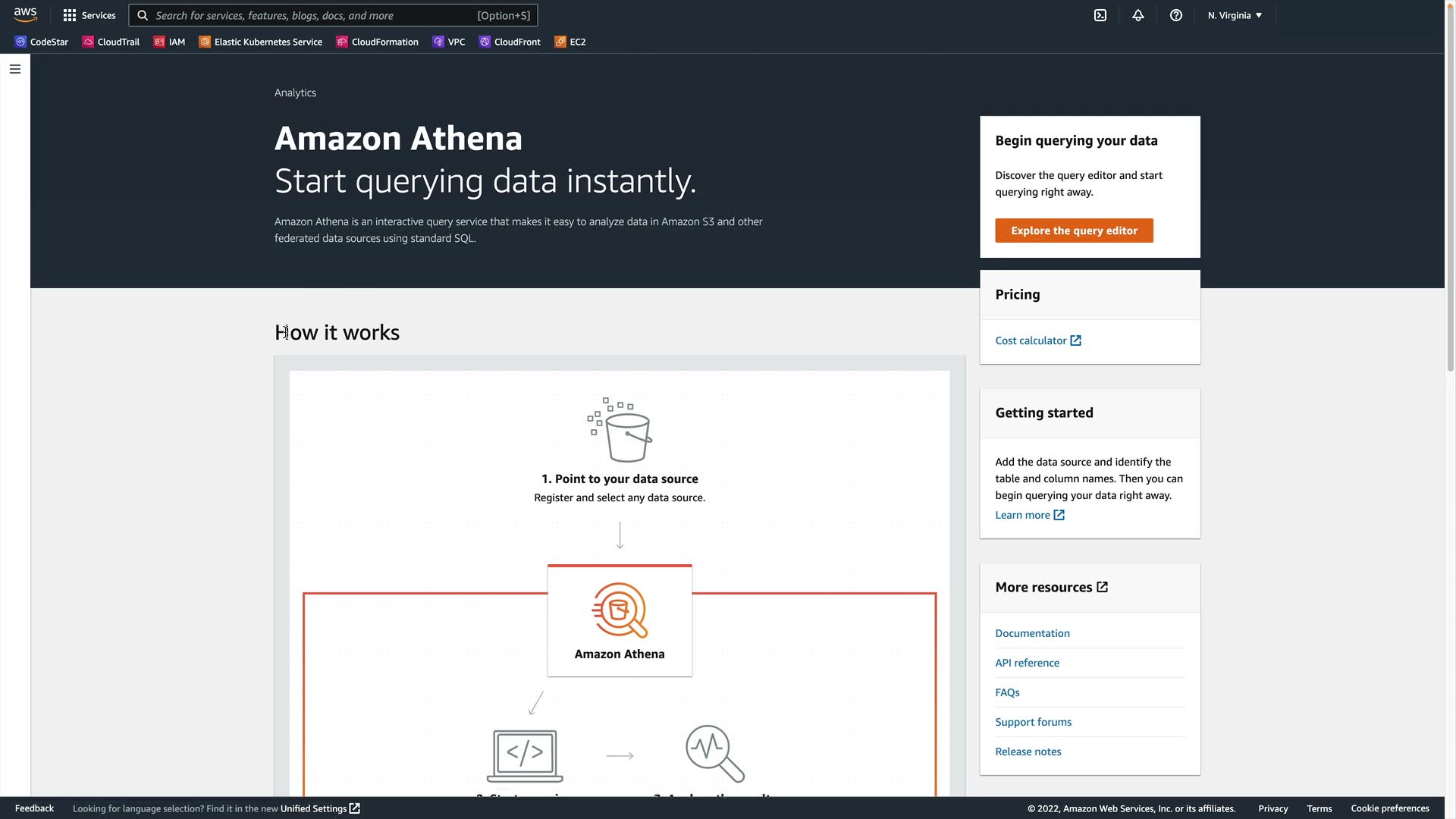Open the N. Virginia region dropdown

point(1235,15)
